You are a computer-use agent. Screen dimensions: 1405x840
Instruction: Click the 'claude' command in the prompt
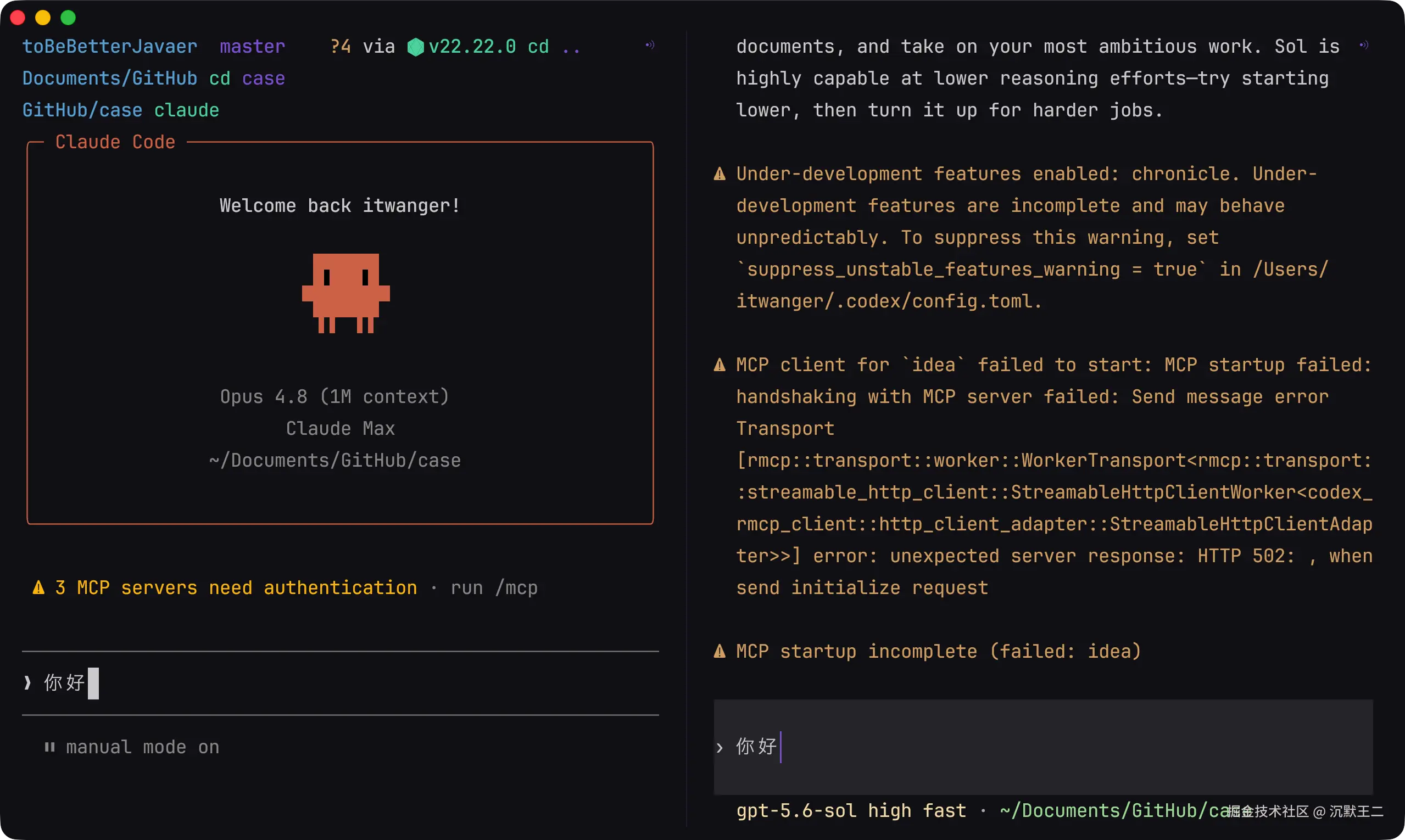pyautogui.click(x=187, y=110)
